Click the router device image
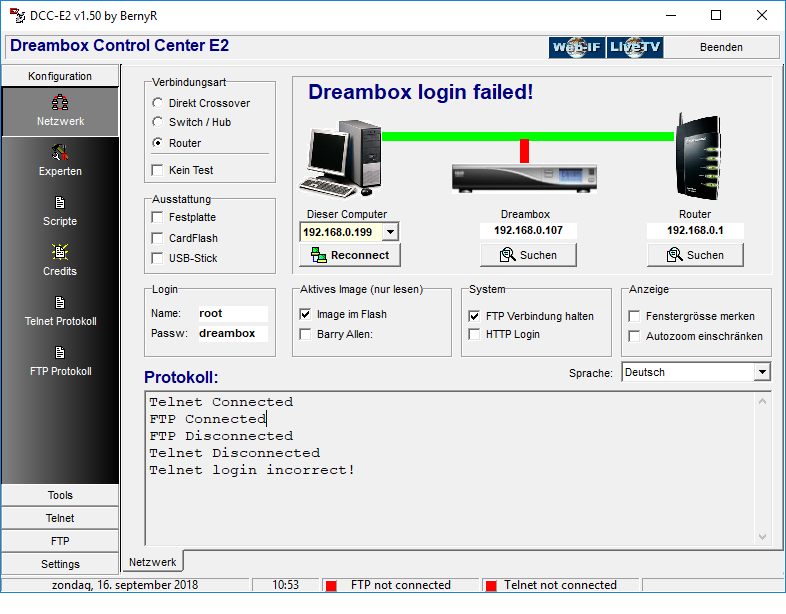 click(698, 156)
